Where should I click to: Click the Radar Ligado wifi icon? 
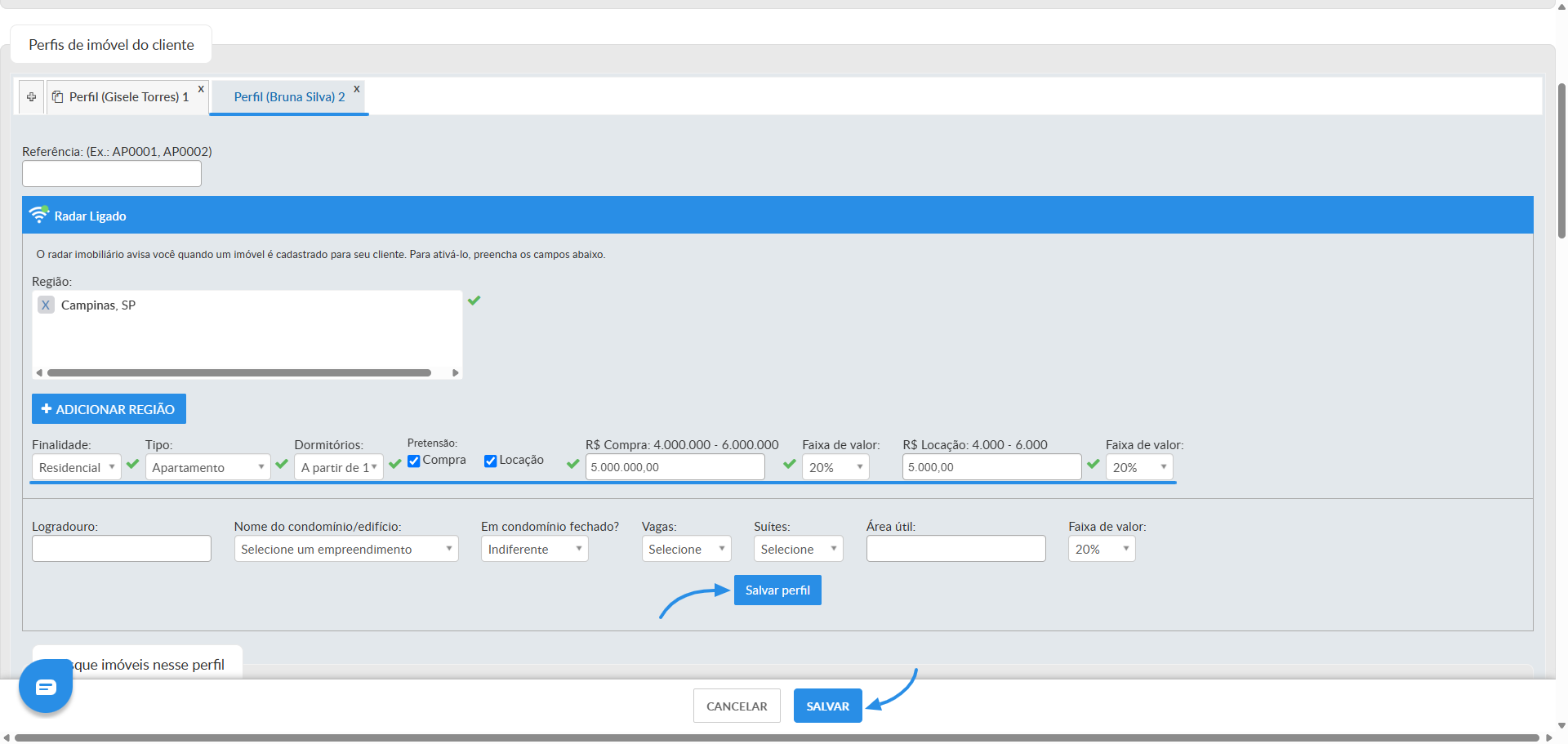tap(39, 215)
